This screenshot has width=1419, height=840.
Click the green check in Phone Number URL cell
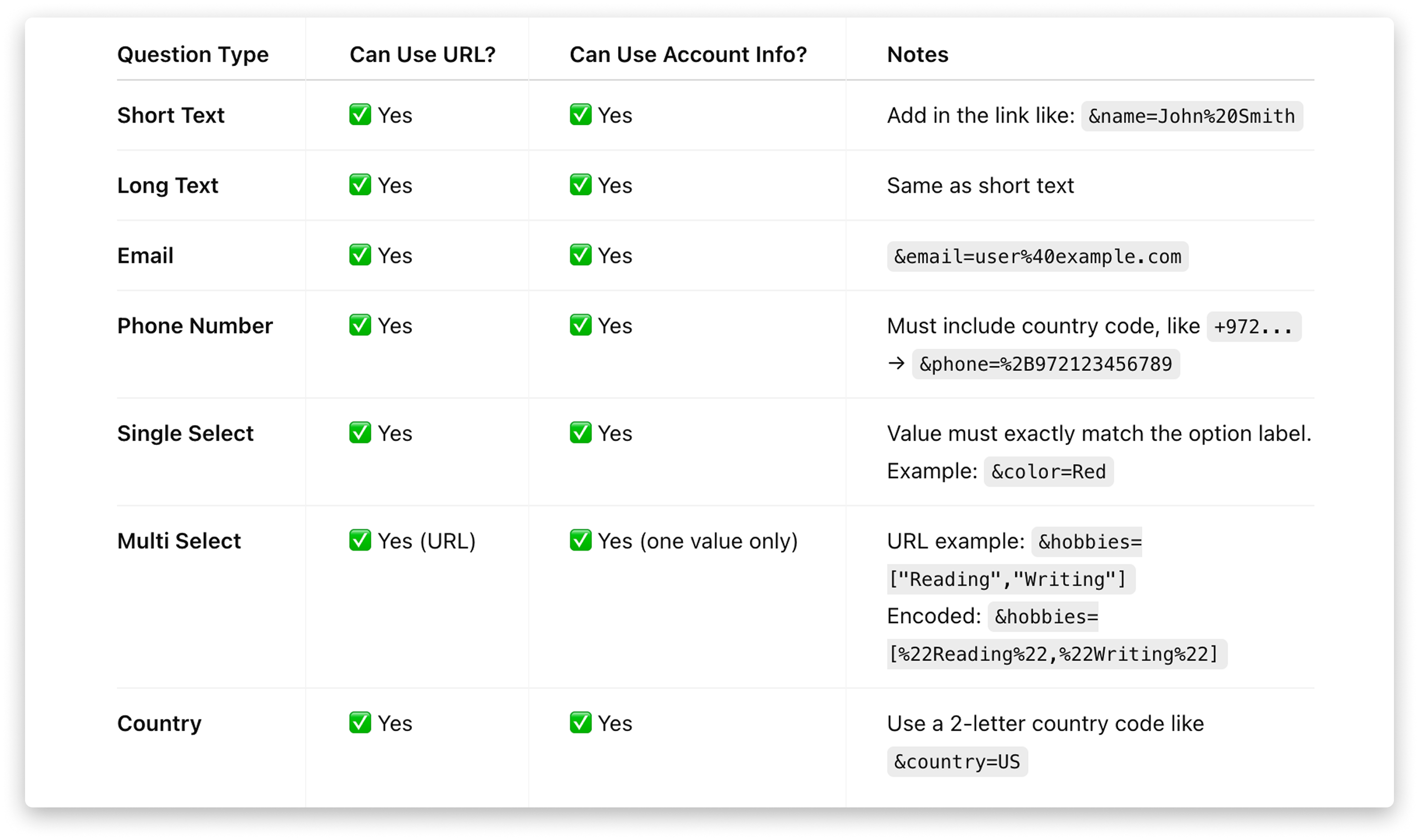360,325
